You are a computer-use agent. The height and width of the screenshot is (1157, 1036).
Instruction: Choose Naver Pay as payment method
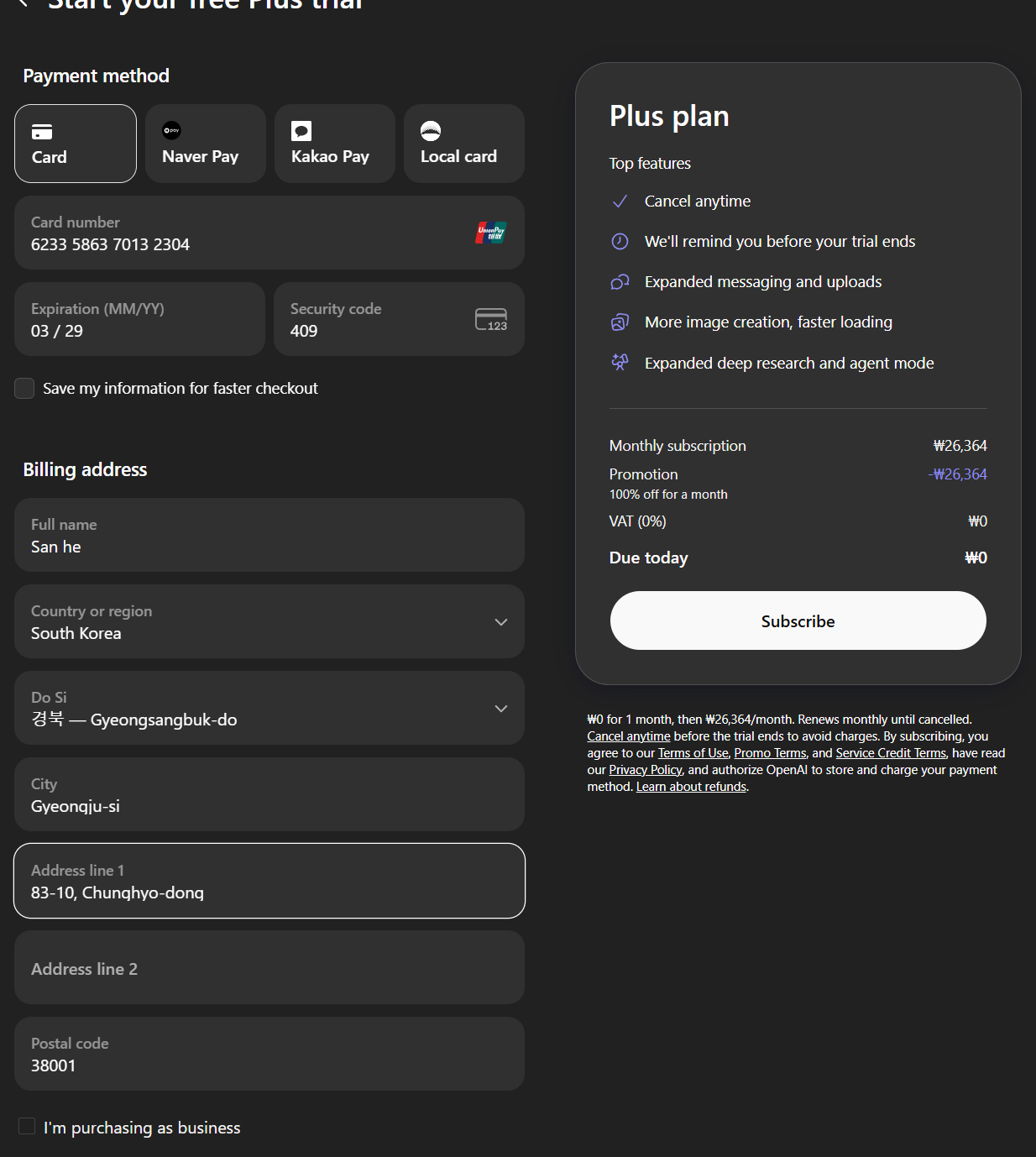[x=205, y=144]
